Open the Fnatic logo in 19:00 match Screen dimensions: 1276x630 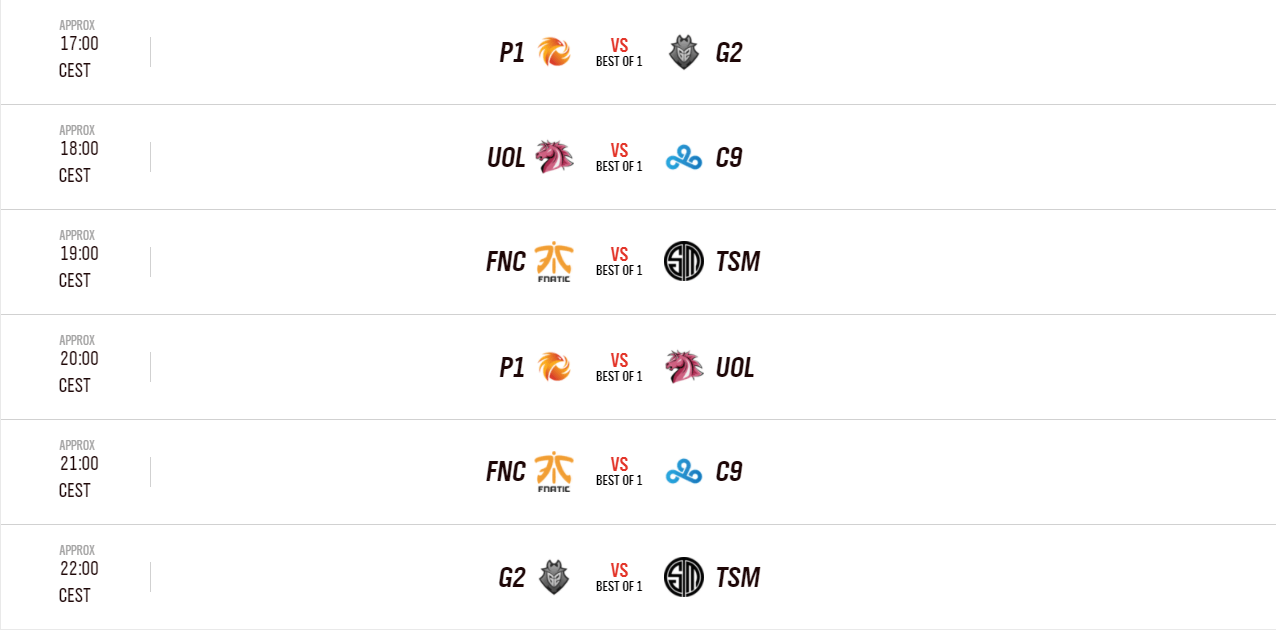click(x=554, y=262)
